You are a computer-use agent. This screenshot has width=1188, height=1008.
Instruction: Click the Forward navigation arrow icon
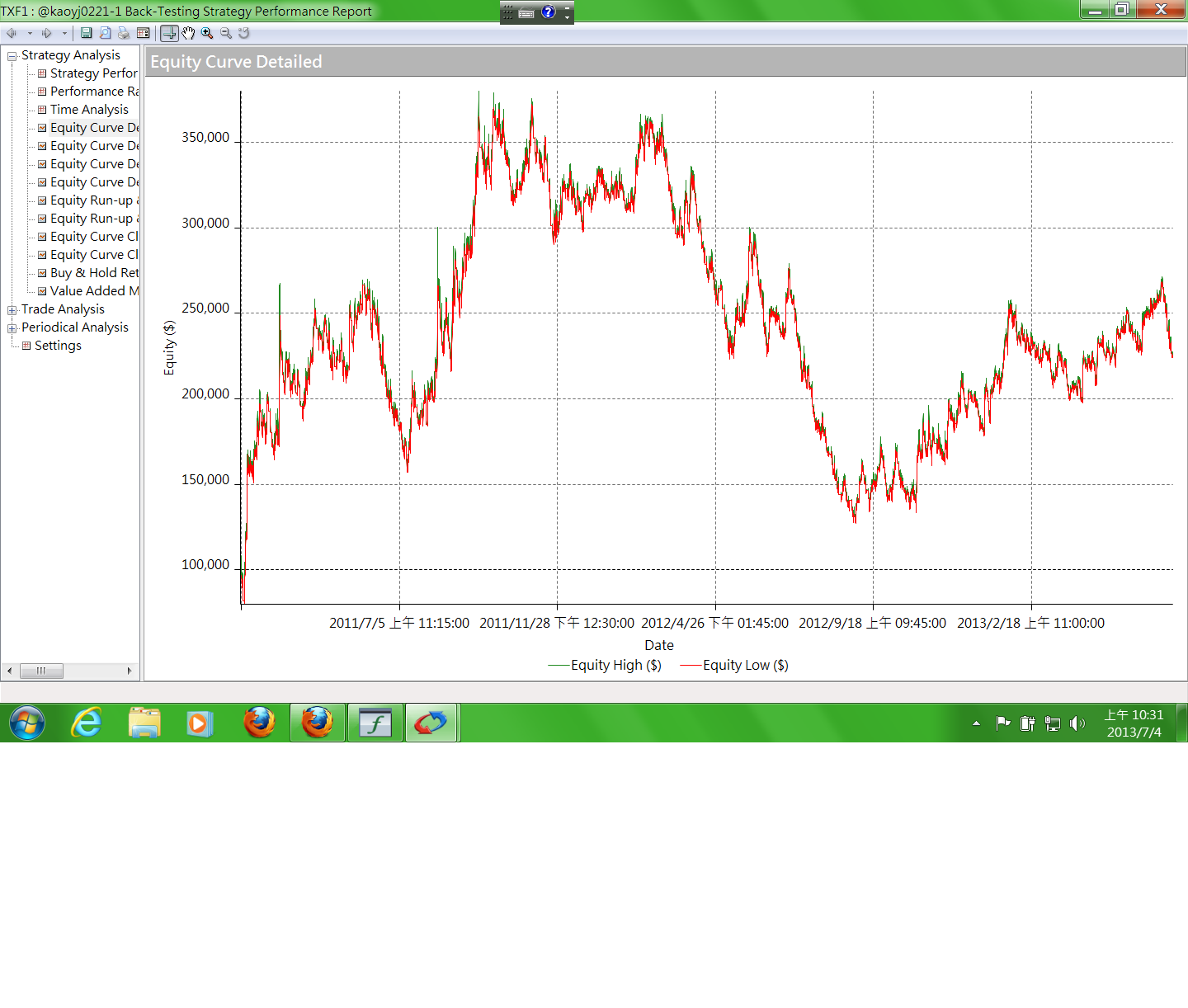[x=47, y=33]
